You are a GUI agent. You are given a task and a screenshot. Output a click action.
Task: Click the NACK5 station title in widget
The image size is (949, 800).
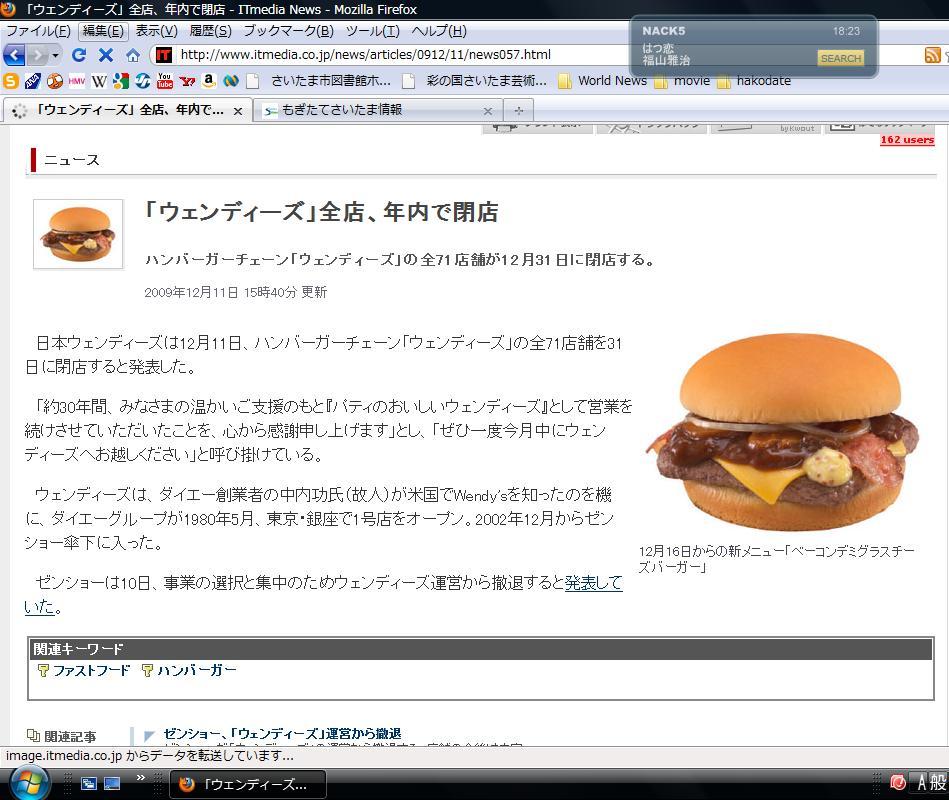[x=663, y=31]
